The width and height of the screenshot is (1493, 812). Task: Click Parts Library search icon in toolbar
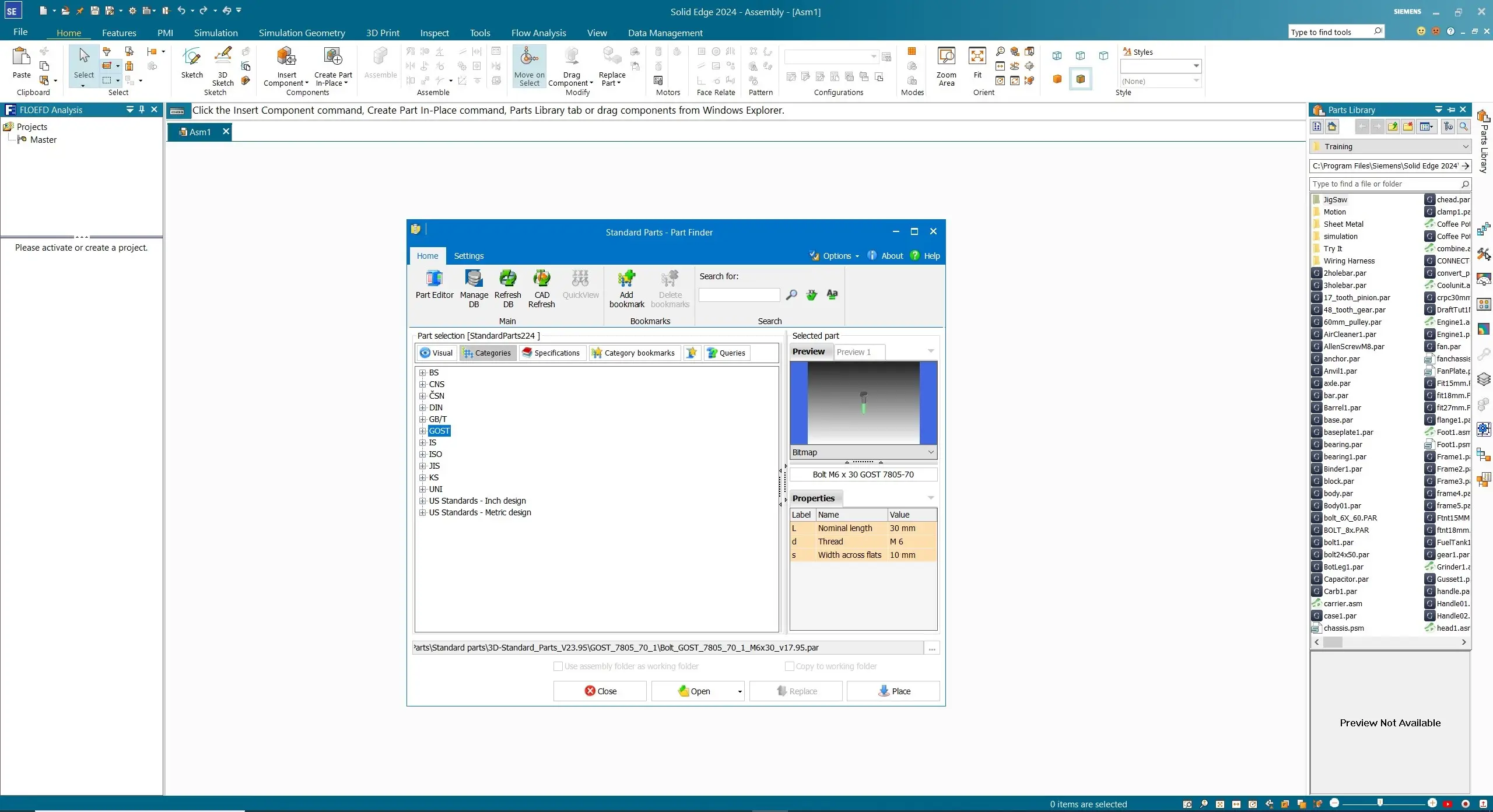pyautogui.click(x=1463, y=126)
